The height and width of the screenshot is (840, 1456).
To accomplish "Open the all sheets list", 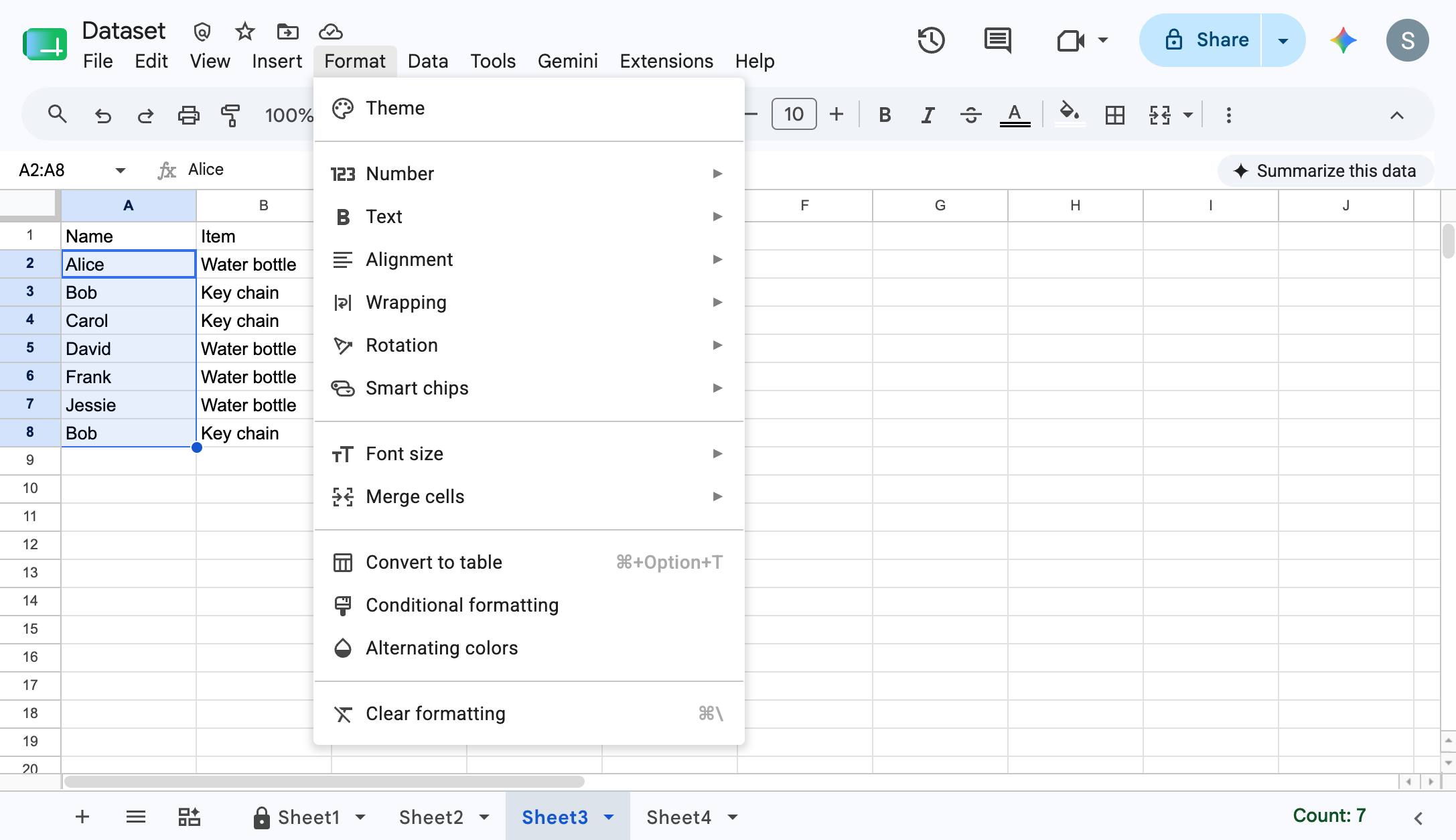I will (135, 817).
